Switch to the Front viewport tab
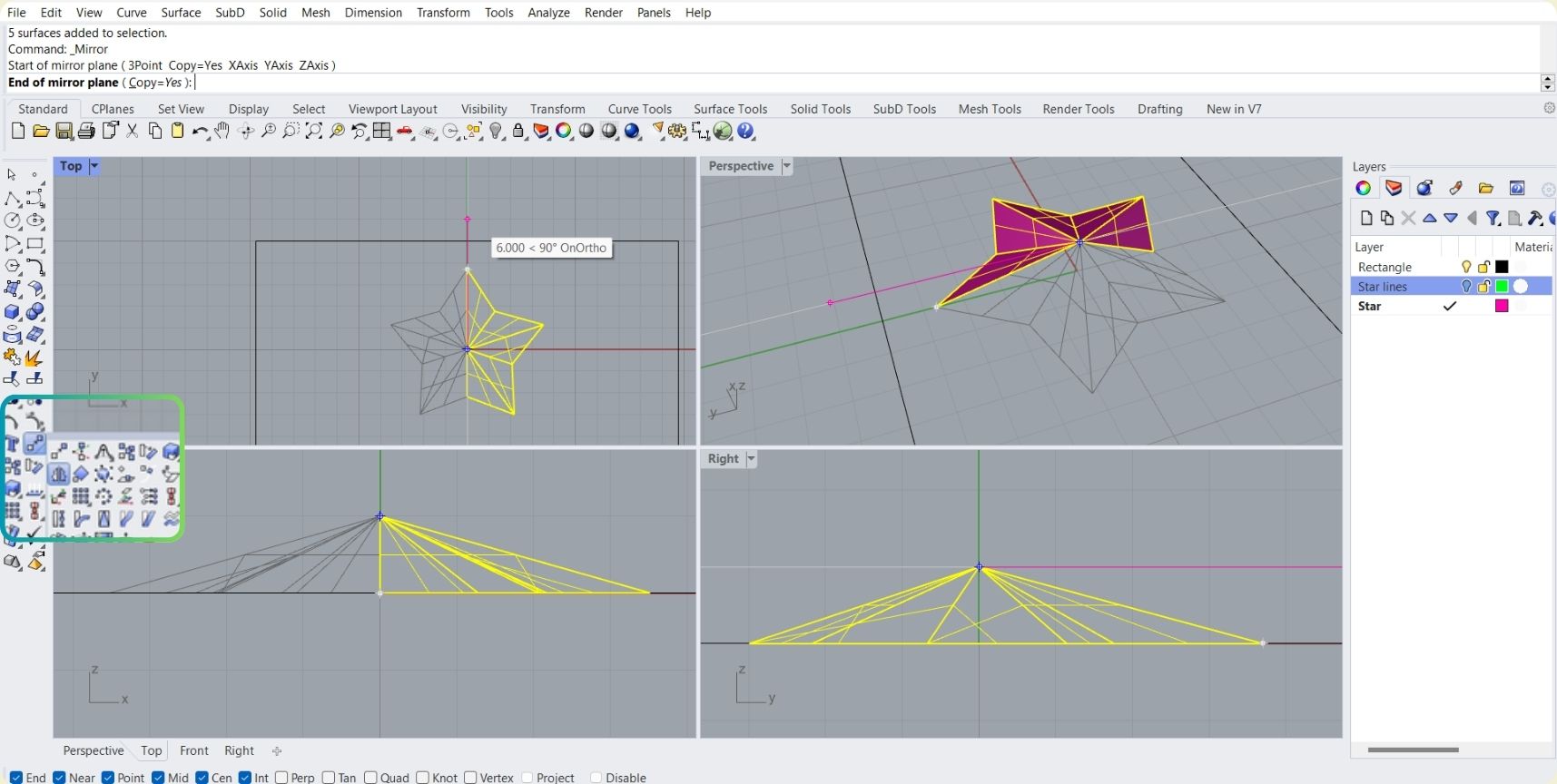 pos(194,750)
